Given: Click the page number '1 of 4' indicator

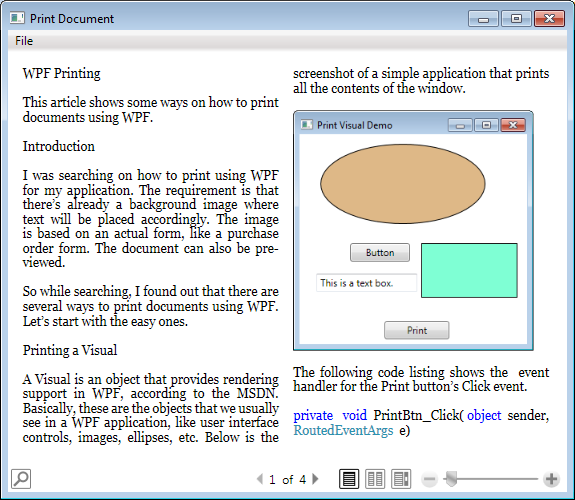Looking at the screenshot, I should [288, 479].
